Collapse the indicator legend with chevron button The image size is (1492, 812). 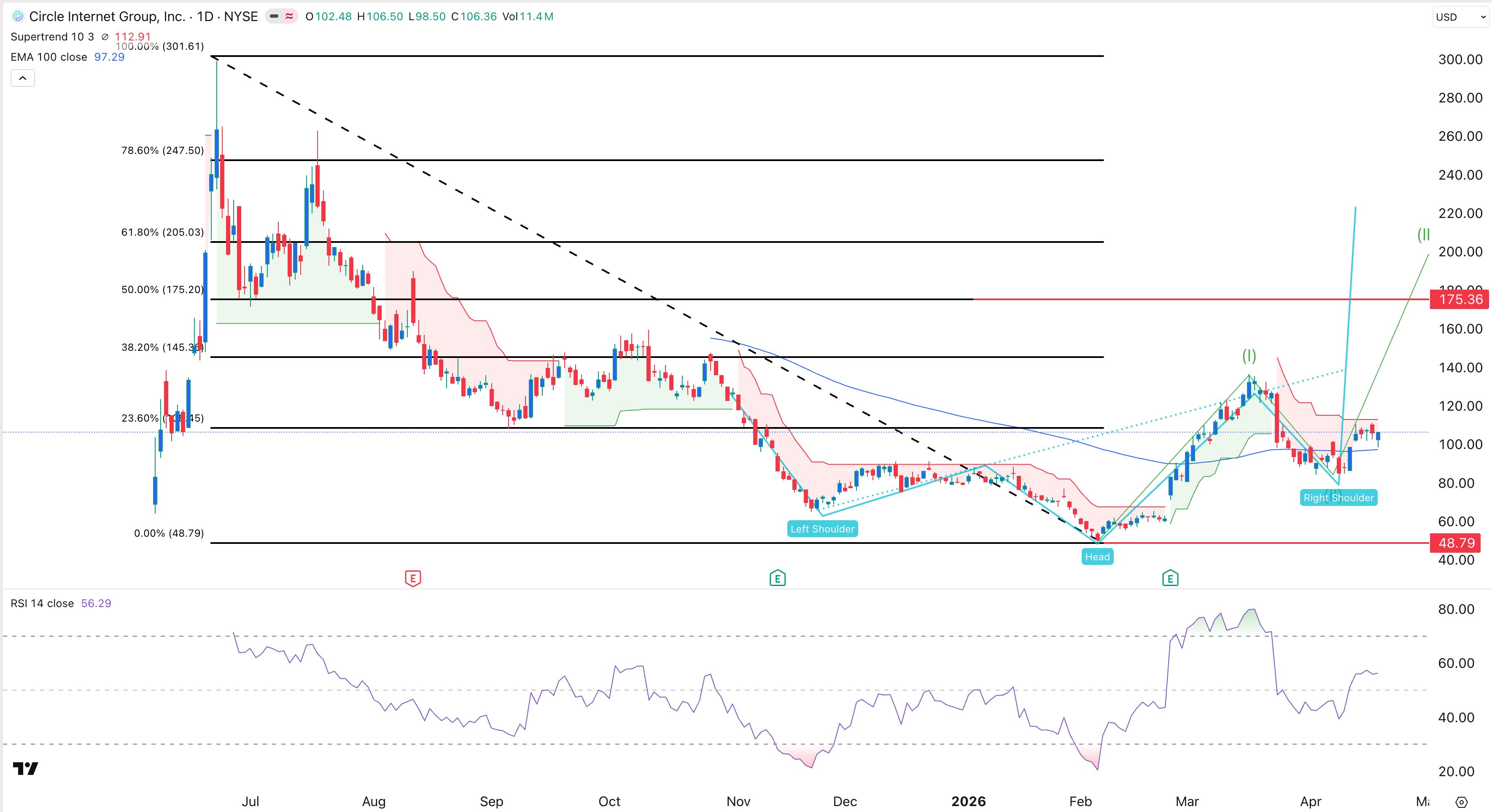[x=23, y=78]
